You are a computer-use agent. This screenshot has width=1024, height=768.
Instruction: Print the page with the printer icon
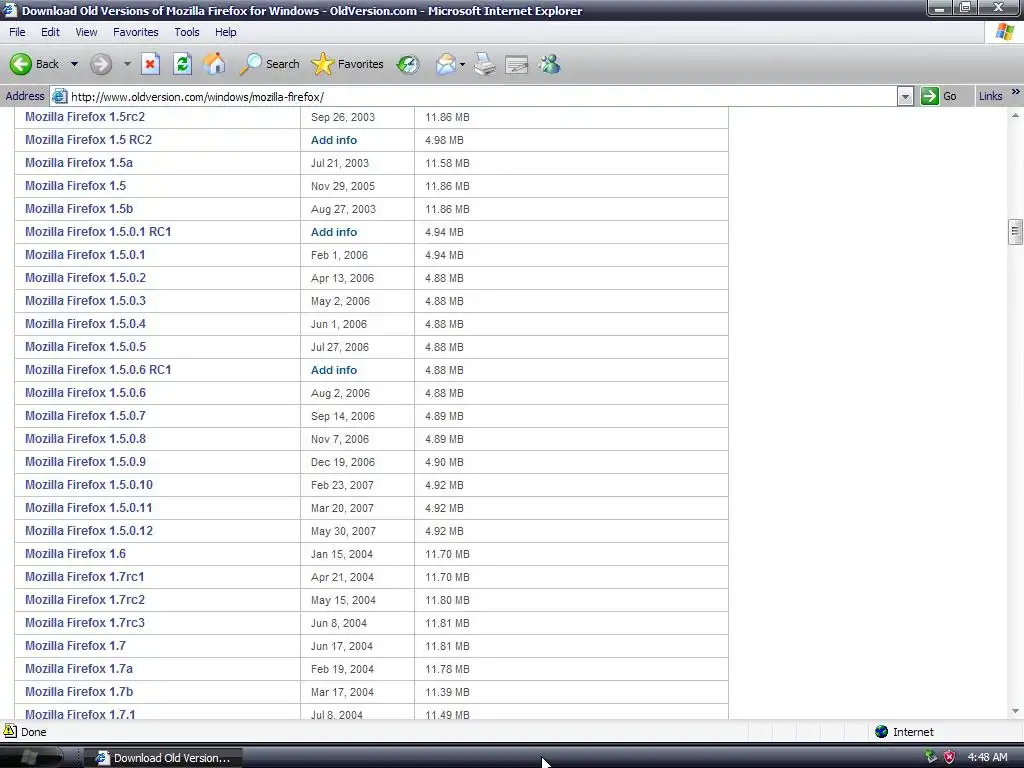pos(485,64)
